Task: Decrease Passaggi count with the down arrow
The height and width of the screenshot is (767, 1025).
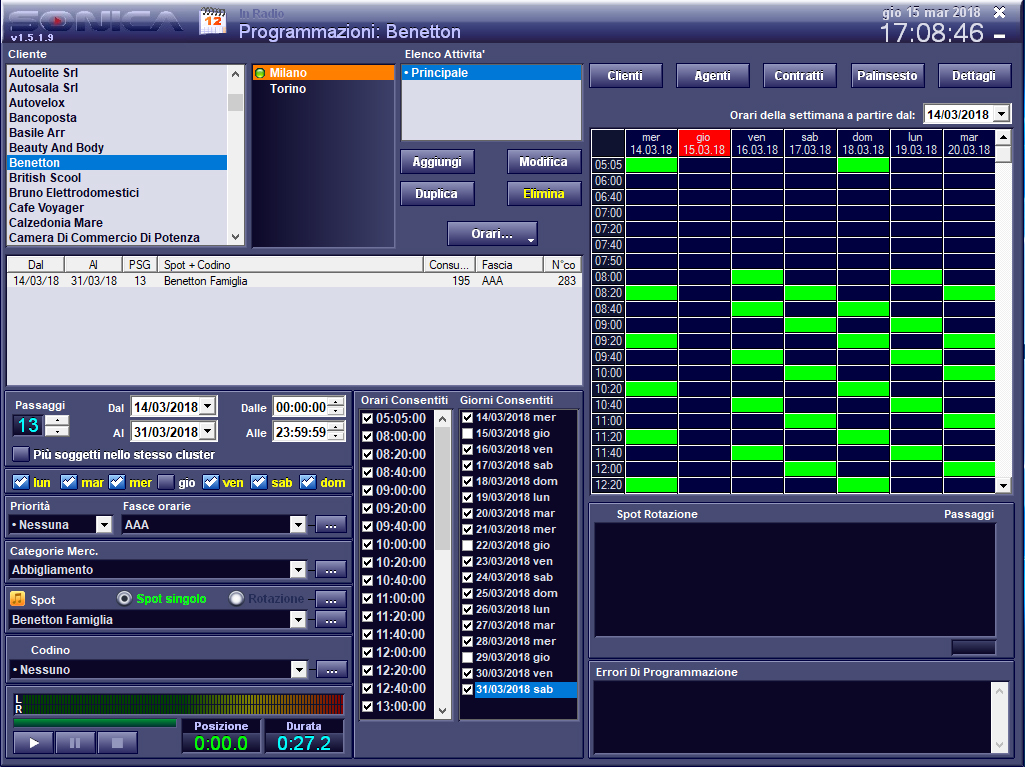Action: pyautogui.click(x=58, y=431)
